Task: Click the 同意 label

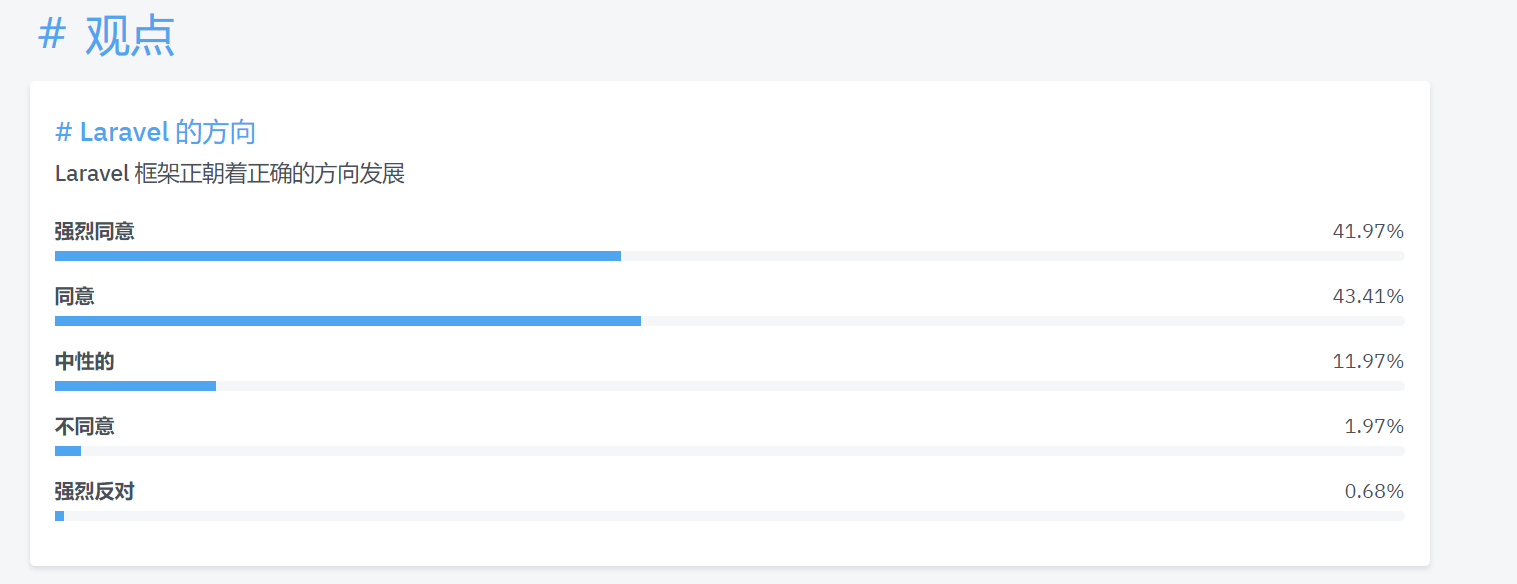Action: pyautogui.click(x=75, y=296)
